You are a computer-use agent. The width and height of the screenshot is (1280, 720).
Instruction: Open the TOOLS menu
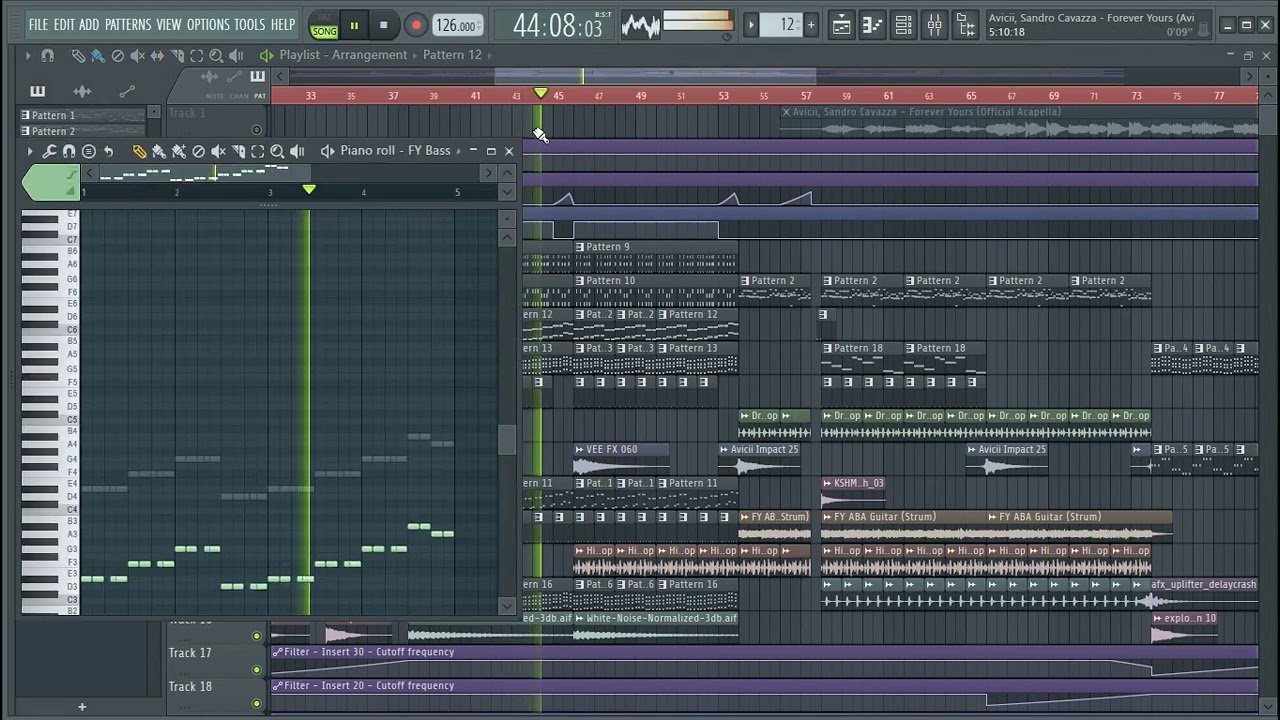[x=250, y=24]
